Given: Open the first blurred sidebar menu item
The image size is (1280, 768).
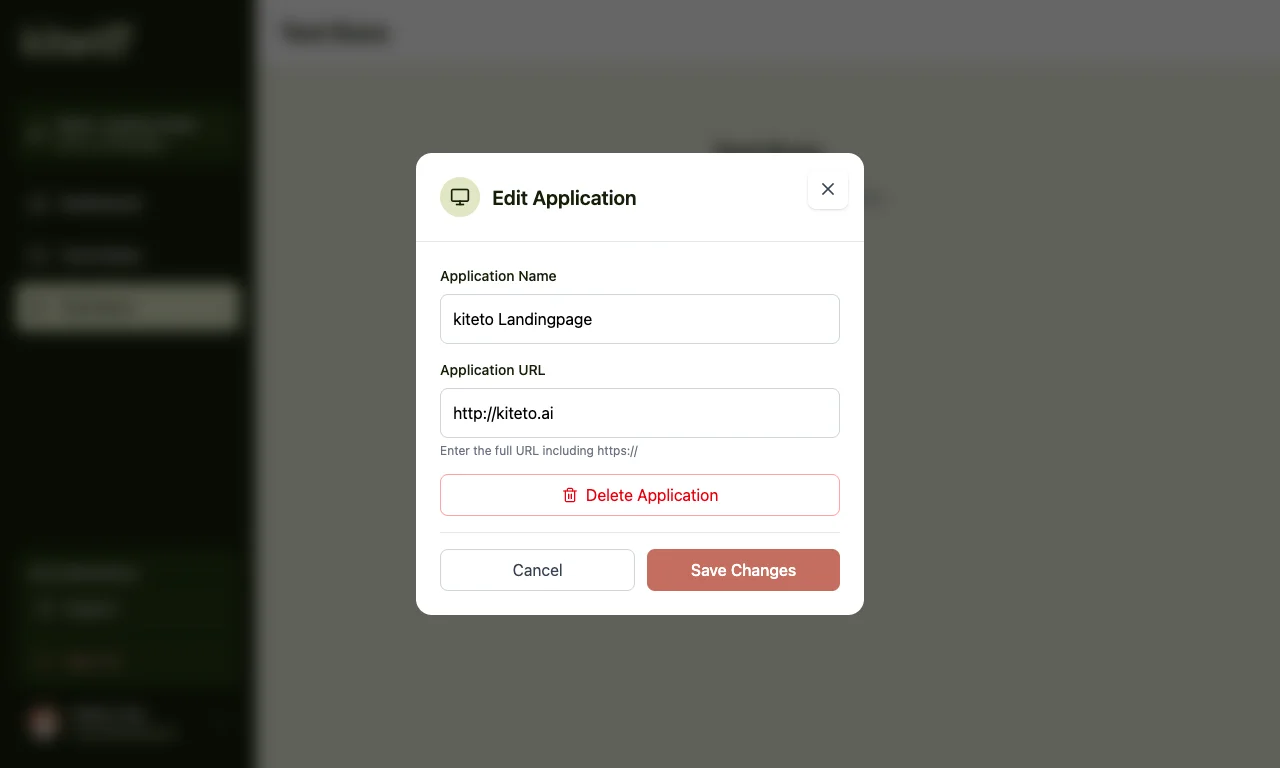Looking at the screenshot, I should coord(100,204).
